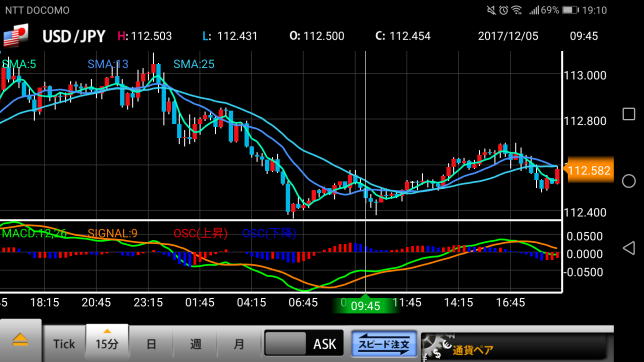Tap the USD/JPY flag icon
The image size is (644, 362).
[x=16, y=35]
